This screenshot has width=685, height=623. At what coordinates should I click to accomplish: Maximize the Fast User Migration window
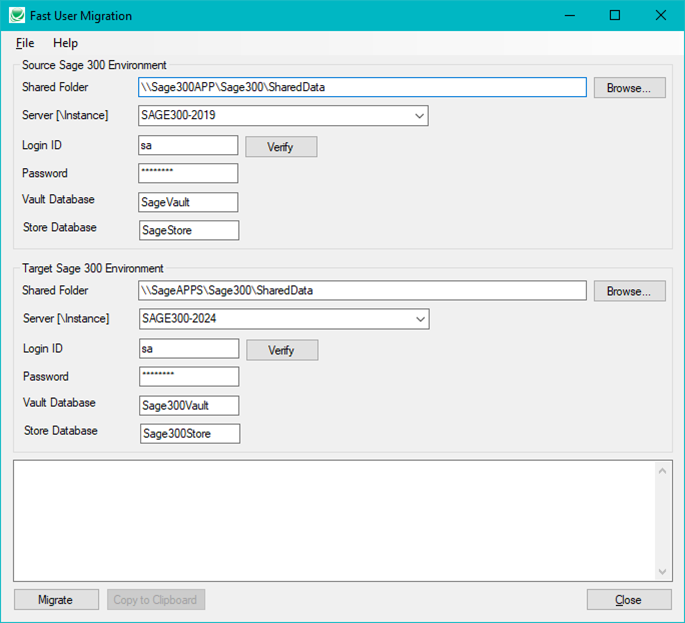tap(615, 16)
